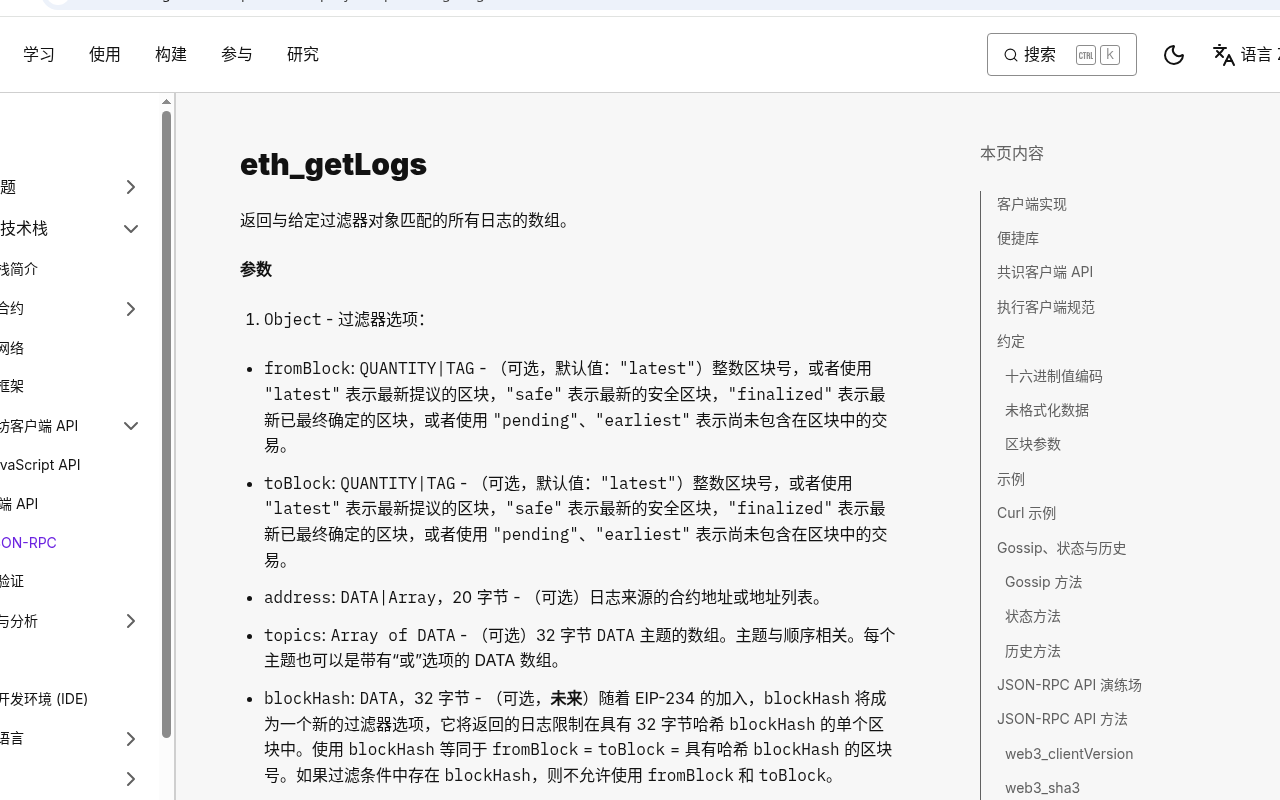Click the search magnifier icon
1280x800 pixels.
pyautogui.click(x=1011, y=55)
